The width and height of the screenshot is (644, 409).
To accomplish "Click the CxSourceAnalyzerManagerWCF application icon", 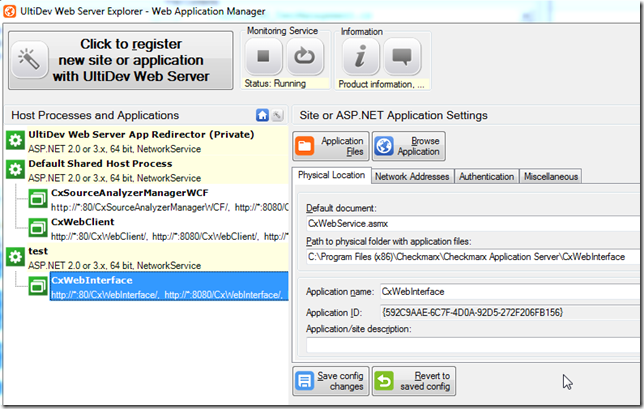I will coord(38,199).
